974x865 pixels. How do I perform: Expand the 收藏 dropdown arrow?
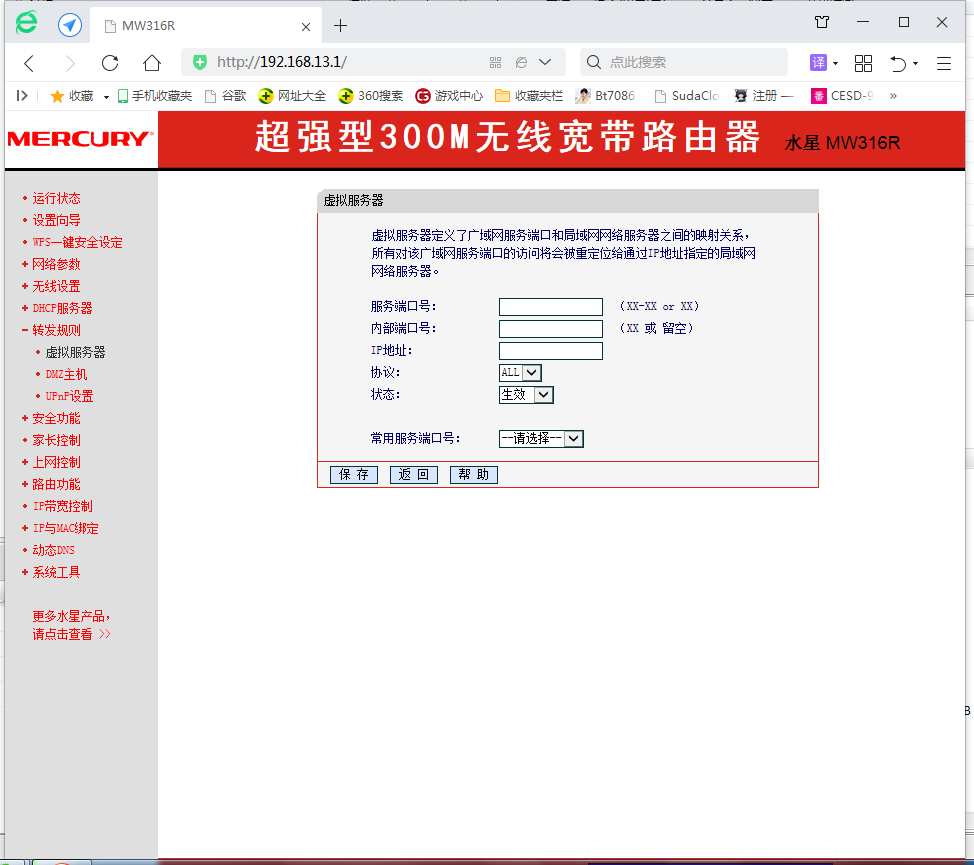[106, 97]
